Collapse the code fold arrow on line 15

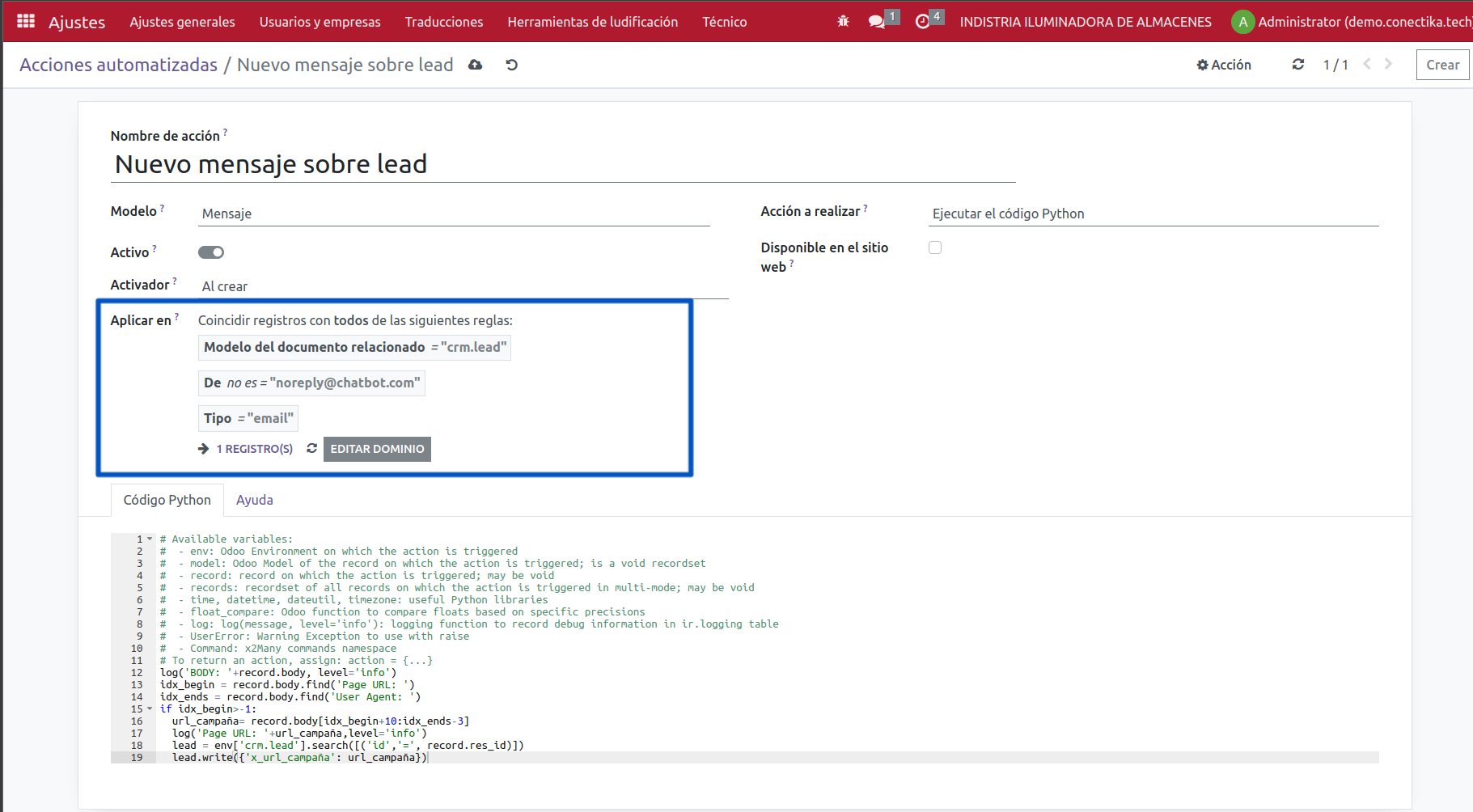coord(150,709)
